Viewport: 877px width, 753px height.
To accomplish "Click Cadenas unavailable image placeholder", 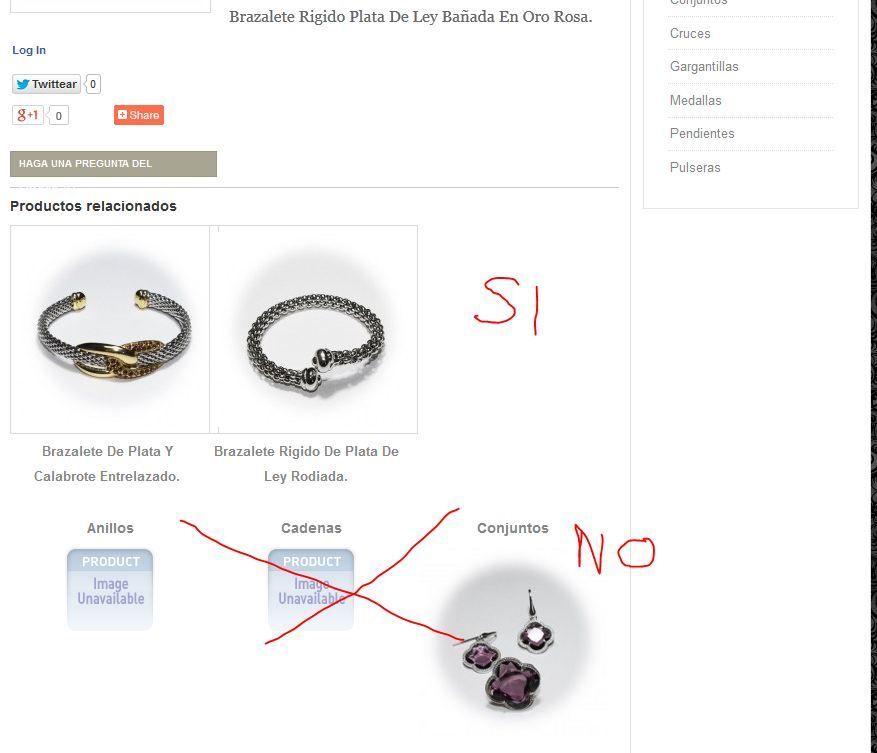I will coord(311,590).
